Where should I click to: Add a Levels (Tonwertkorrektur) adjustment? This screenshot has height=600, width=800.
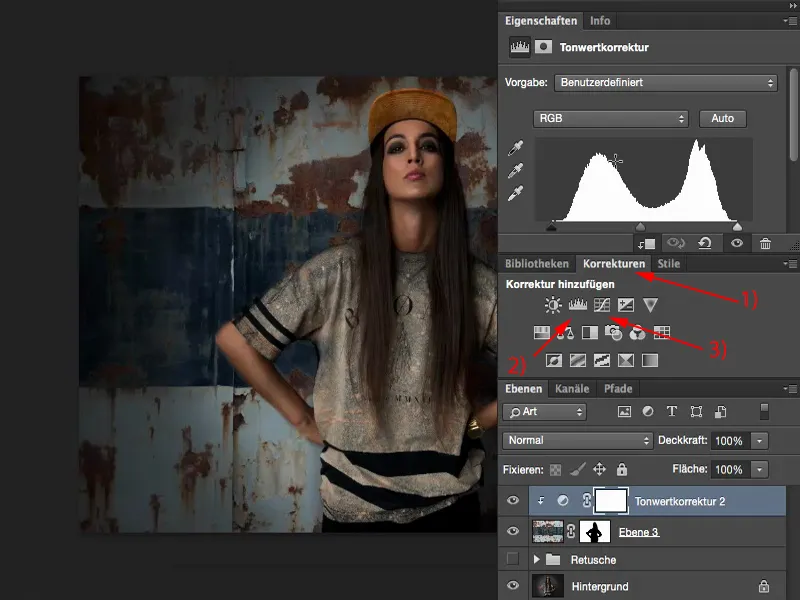(578, 305)
